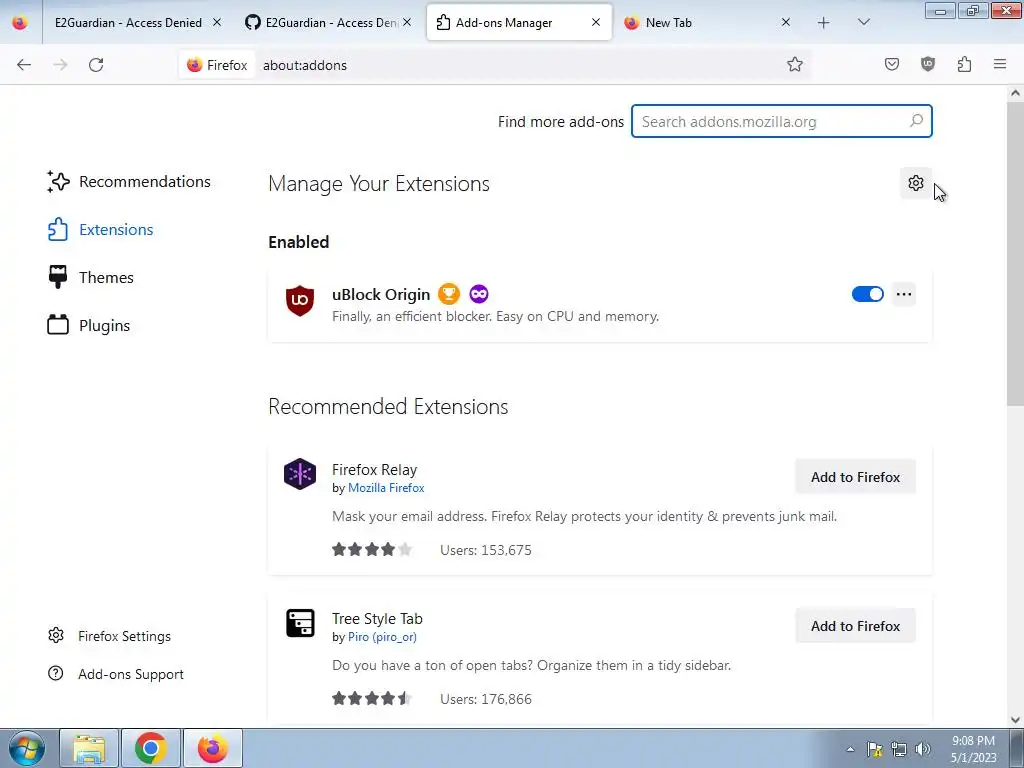Screen dimensions: 1024x768
Task: Go to the Themes section
Action: (90, 278)
